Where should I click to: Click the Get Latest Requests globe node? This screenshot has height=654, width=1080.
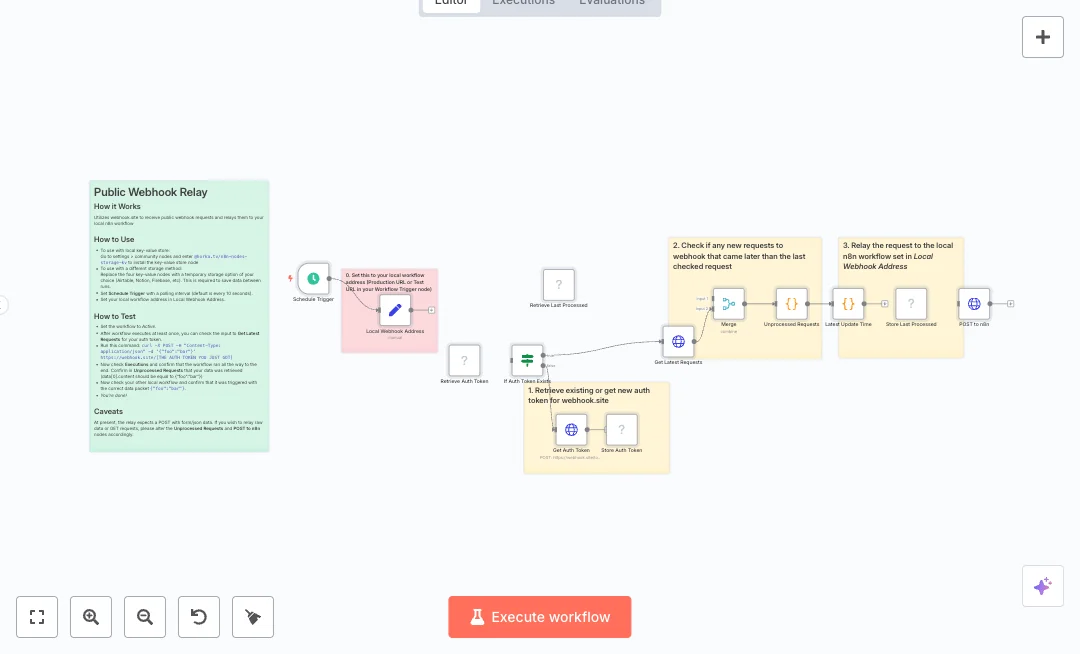click(678, 341)
